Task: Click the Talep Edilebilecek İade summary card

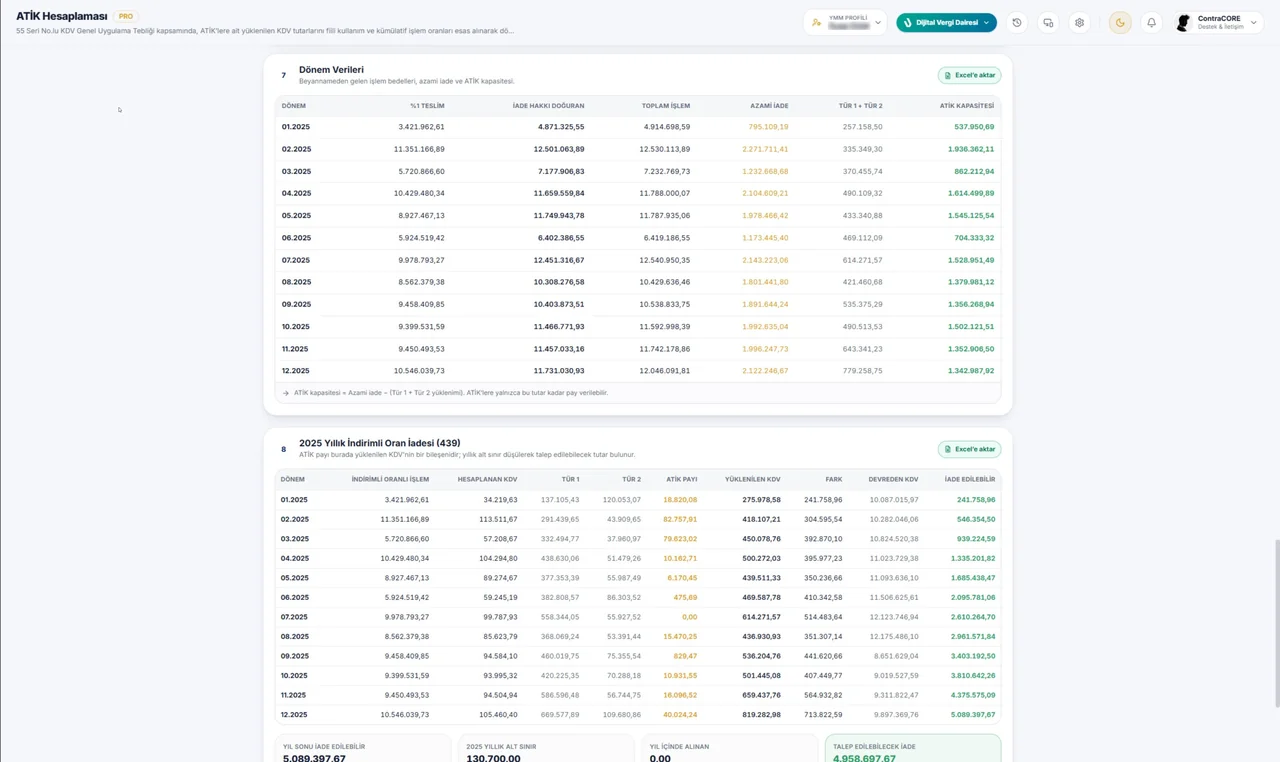Action: click(912, 749)
